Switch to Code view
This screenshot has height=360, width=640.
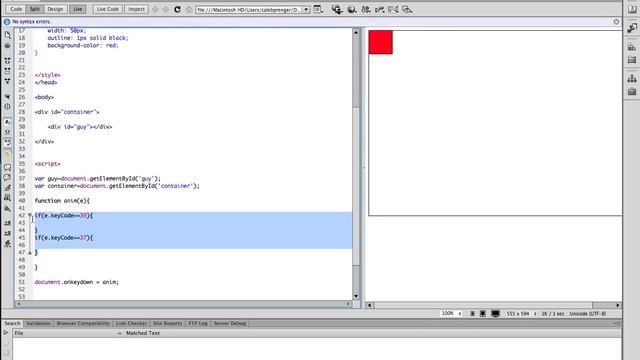click(x=16, y=9)
